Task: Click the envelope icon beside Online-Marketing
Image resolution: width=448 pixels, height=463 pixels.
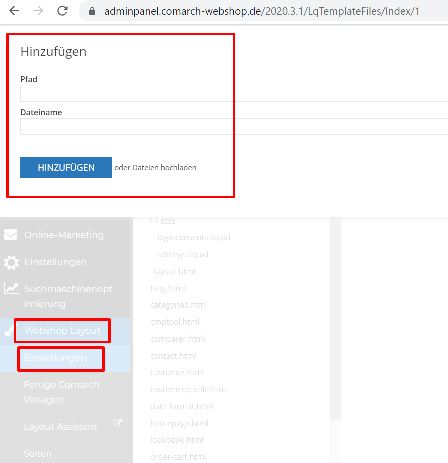Action: [11, 235]
